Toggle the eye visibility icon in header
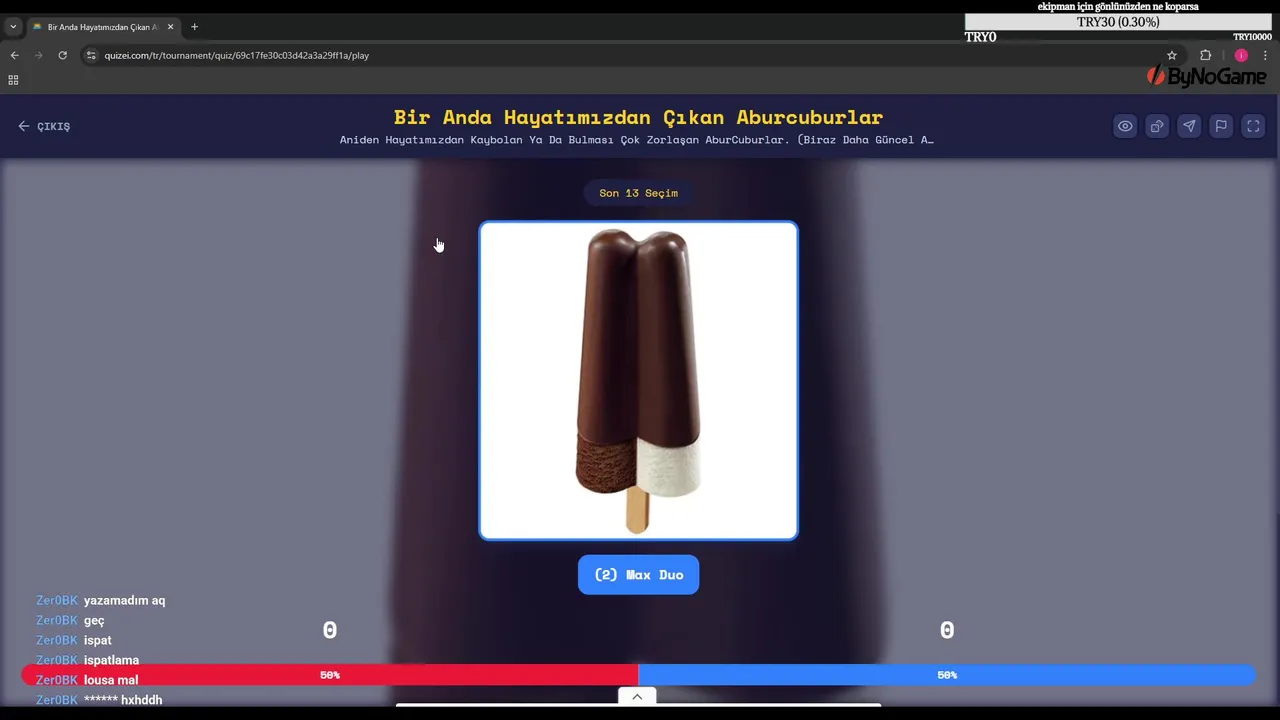This screenshot has width=1280, height=720. click(x=1125, y=126)
